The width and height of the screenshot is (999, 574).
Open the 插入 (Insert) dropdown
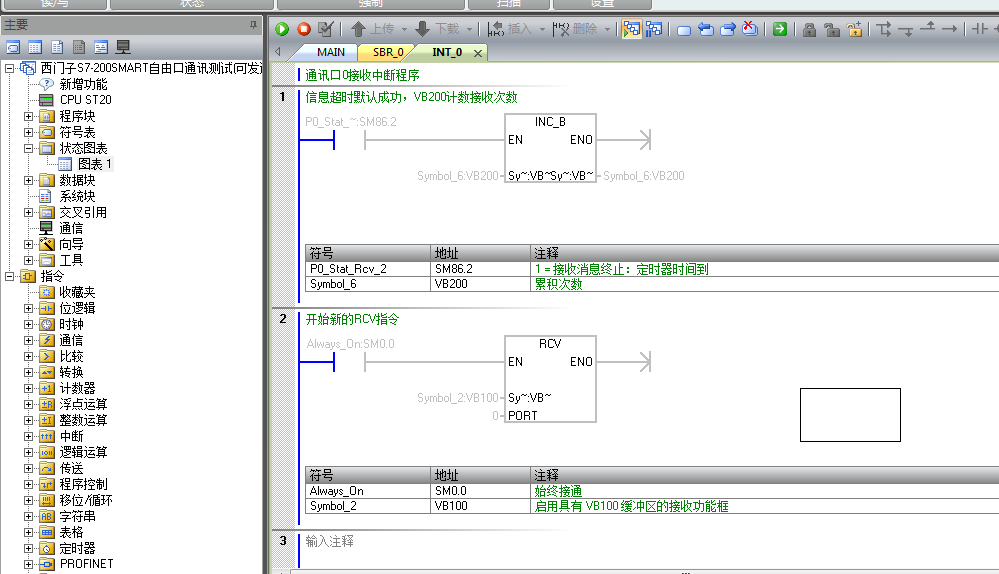(542, 30)
